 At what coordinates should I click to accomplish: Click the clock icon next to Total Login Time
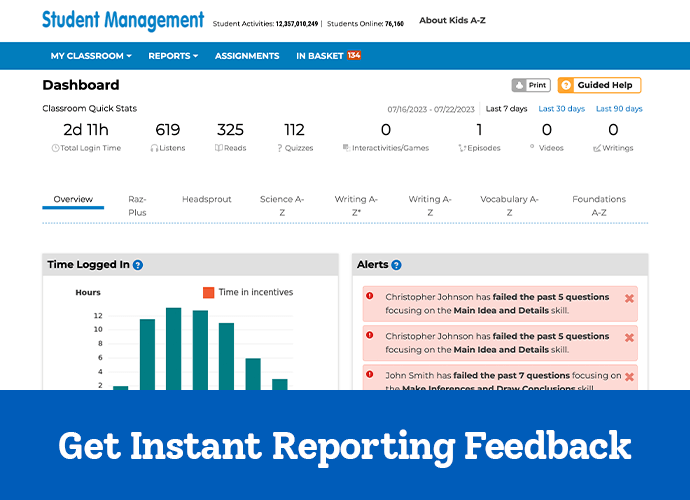[55, 148]
